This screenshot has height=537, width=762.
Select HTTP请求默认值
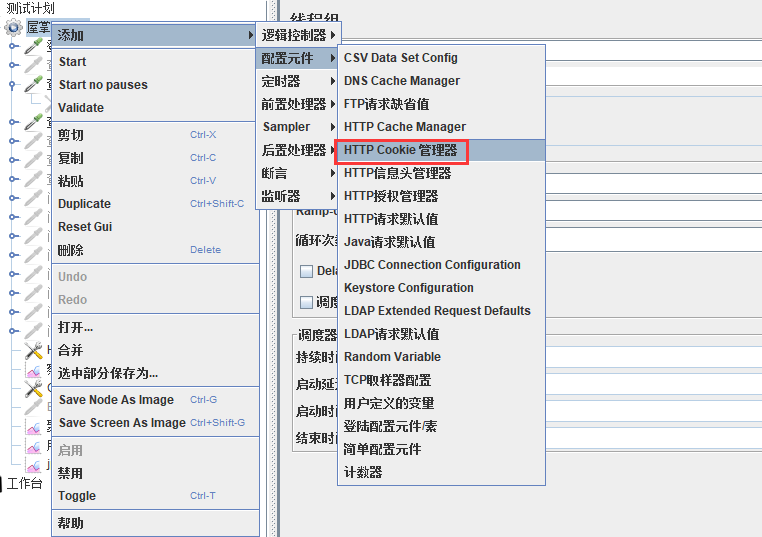[441, 219]
